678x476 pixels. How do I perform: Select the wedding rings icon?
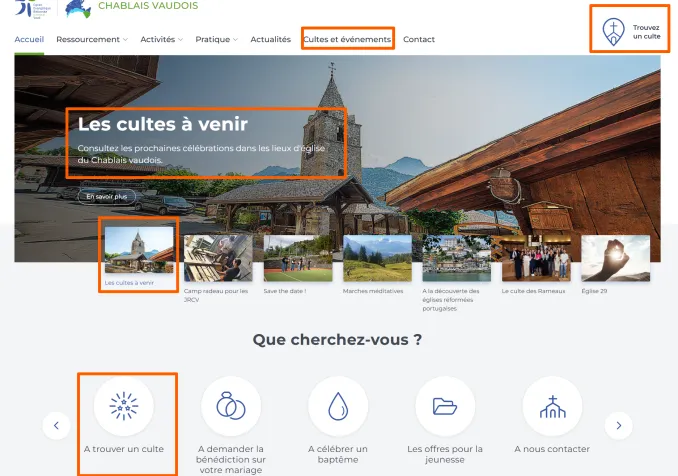pos(231,406)
